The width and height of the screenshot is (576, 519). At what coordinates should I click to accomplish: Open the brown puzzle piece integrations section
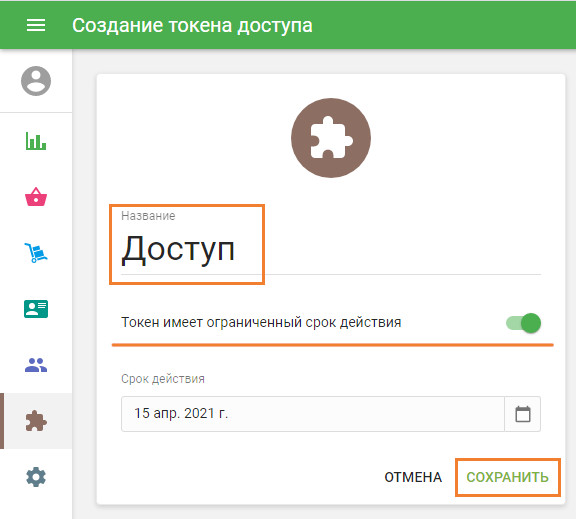coord(36,421)
